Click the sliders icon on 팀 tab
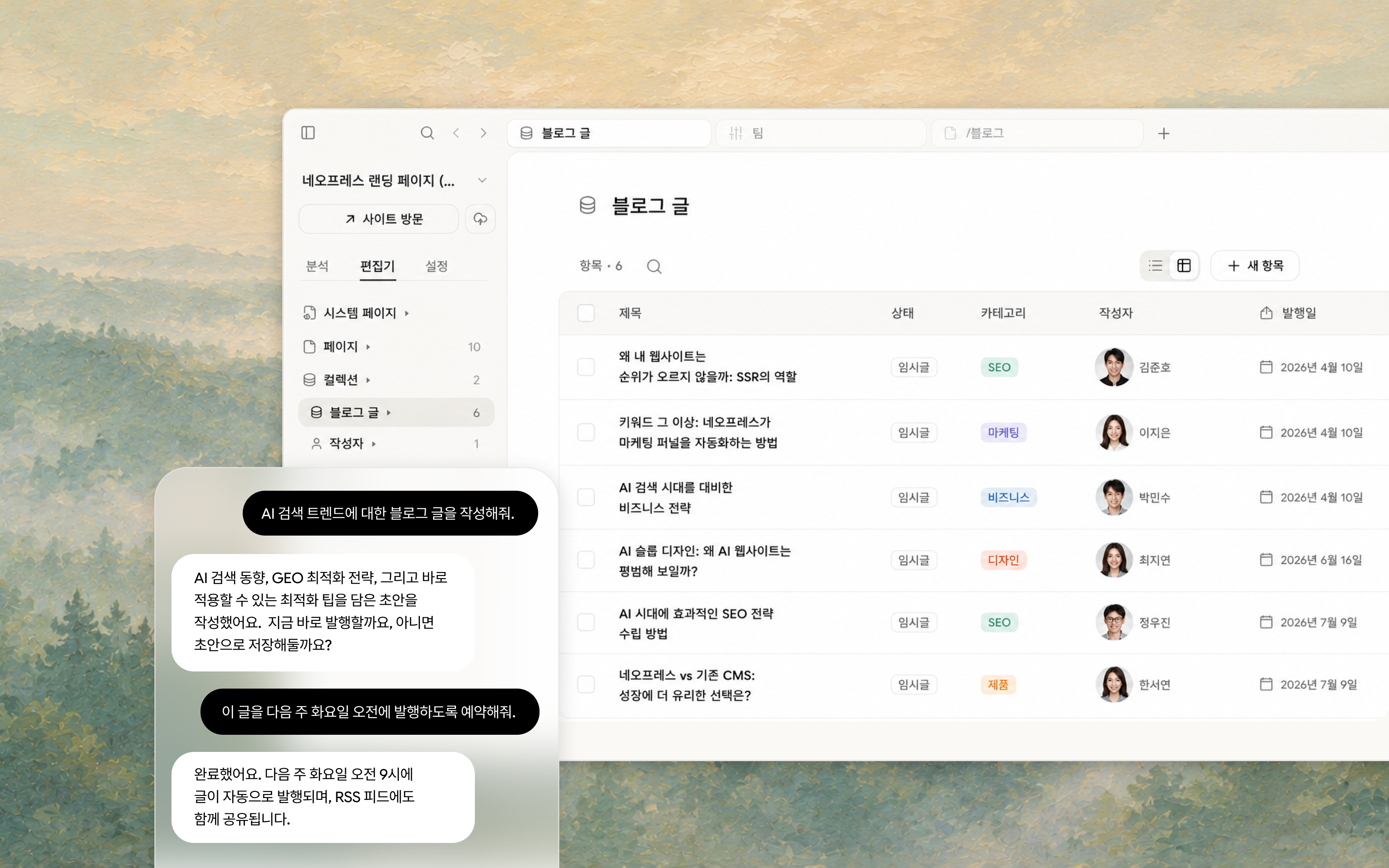Screen dimensions: 1389x868 click(x=736, y=133)
